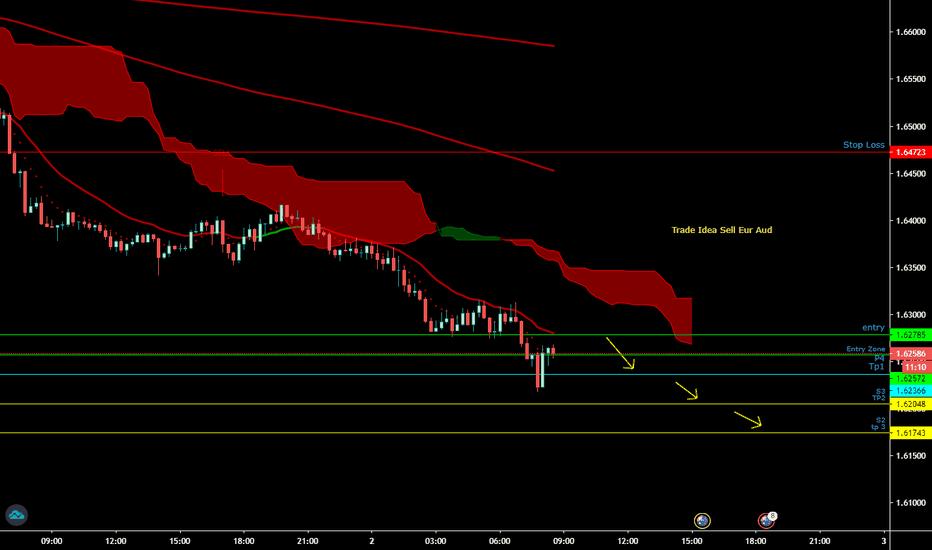Select the 'entry' line label

[873, 328]
